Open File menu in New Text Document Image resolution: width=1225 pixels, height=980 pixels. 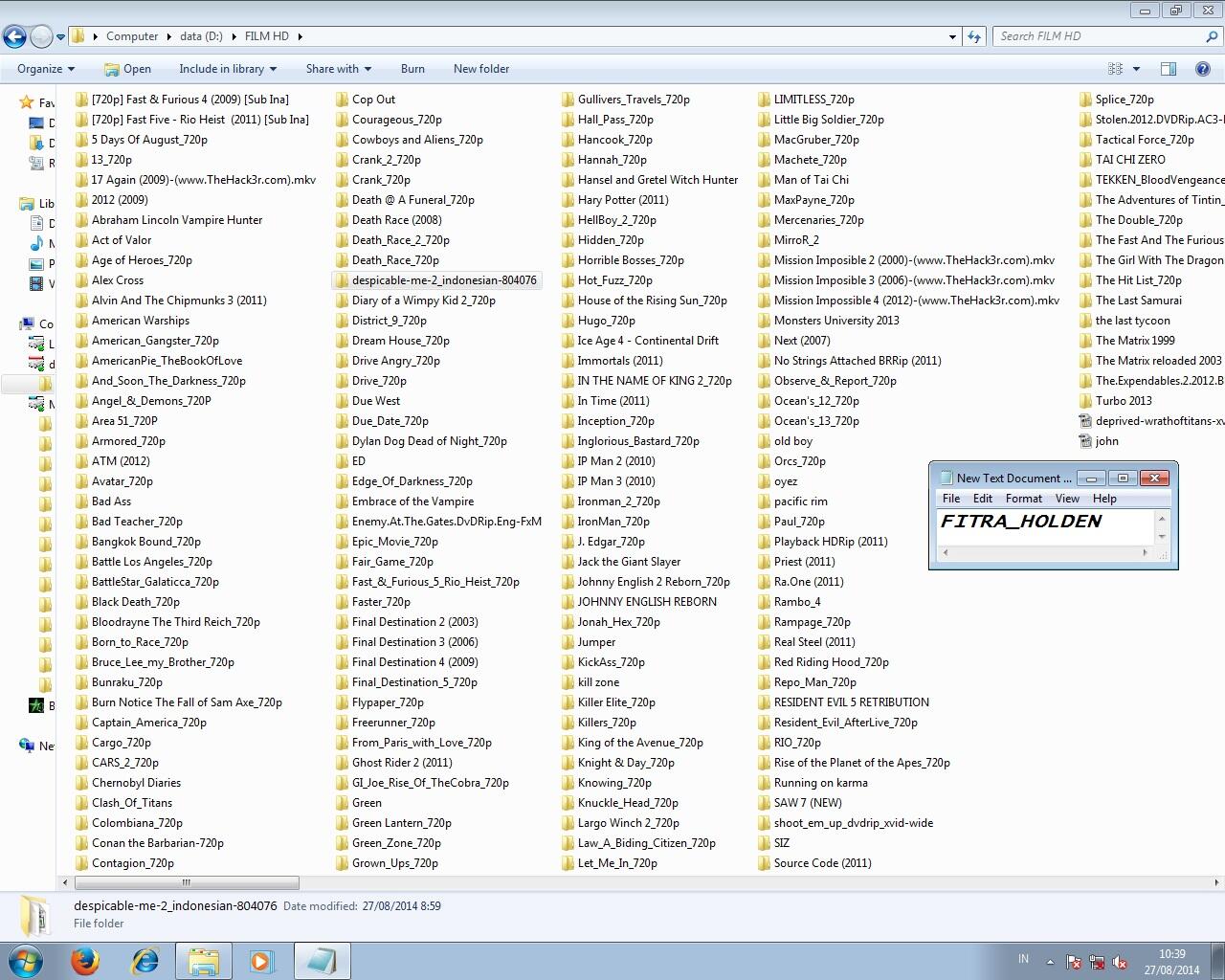tap(951, 499)
